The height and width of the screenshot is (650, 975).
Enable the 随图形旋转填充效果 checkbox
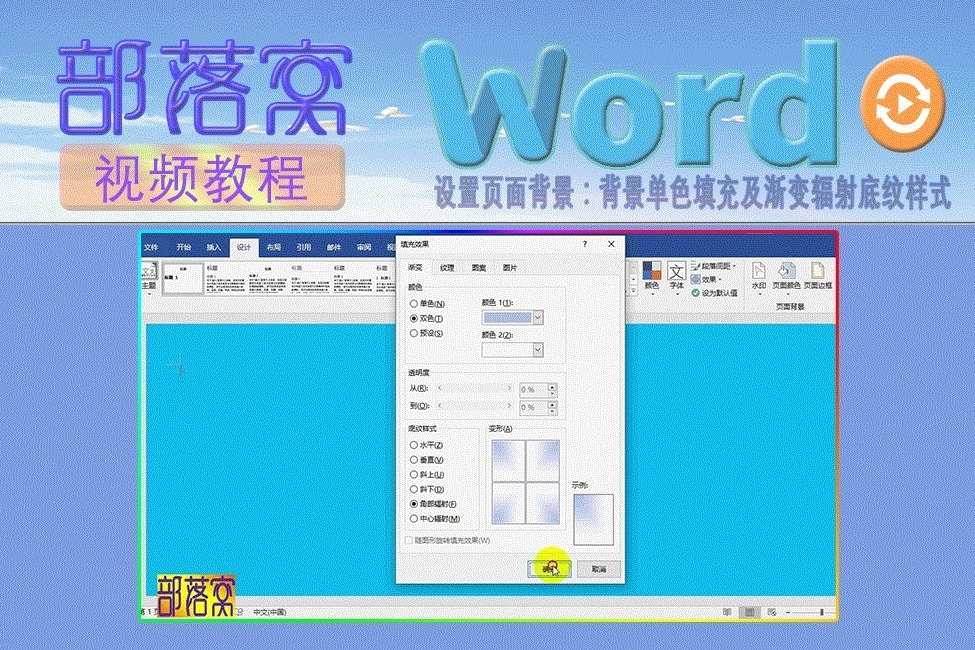point(410,541)
